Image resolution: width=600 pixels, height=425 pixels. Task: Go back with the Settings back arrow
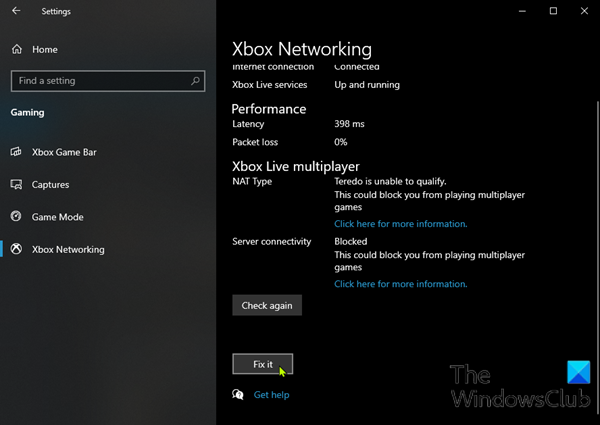pos(16,11)
